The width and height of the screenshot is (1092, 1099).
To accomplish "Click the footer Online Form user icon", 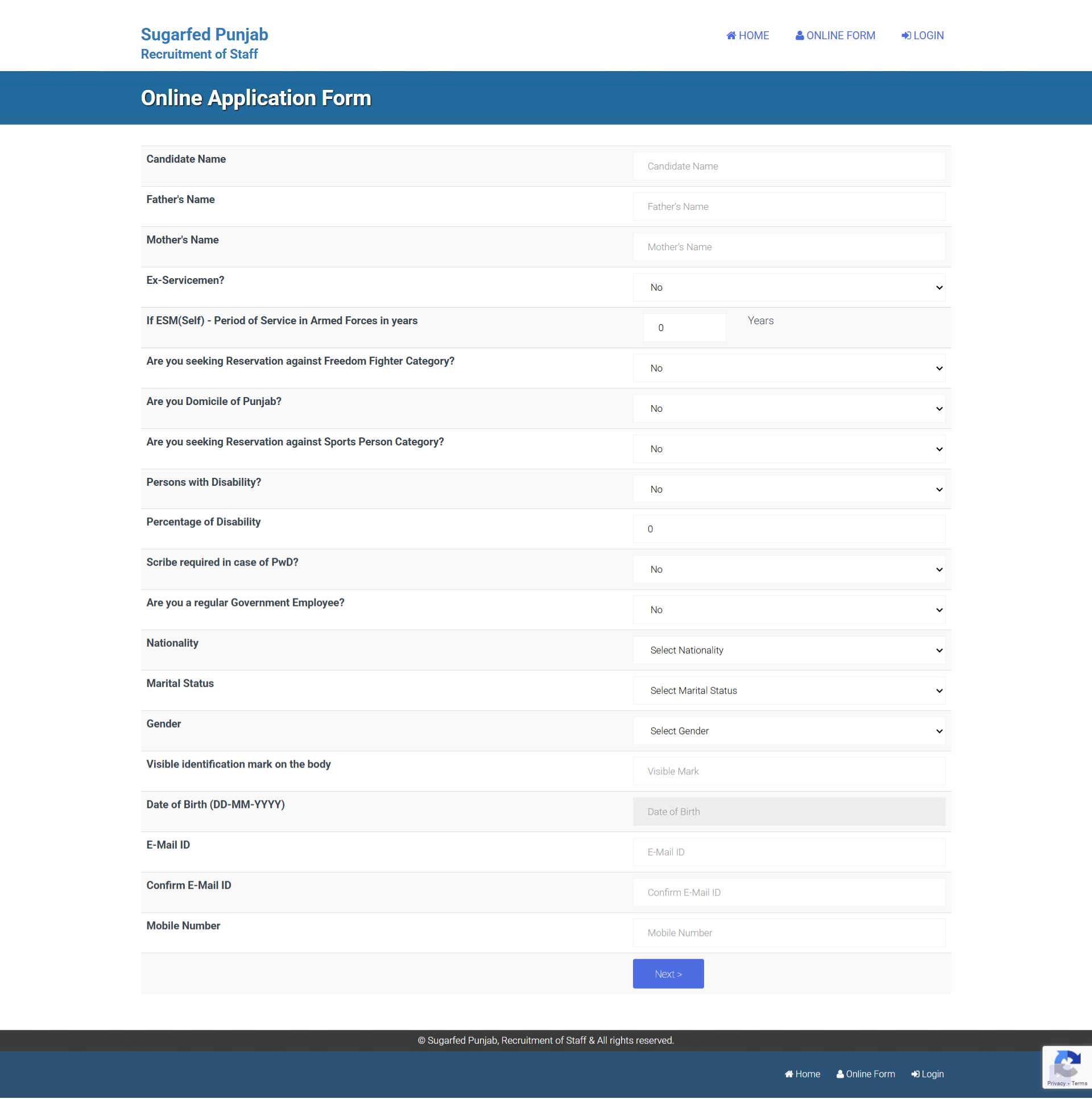I will (839, 1074).
